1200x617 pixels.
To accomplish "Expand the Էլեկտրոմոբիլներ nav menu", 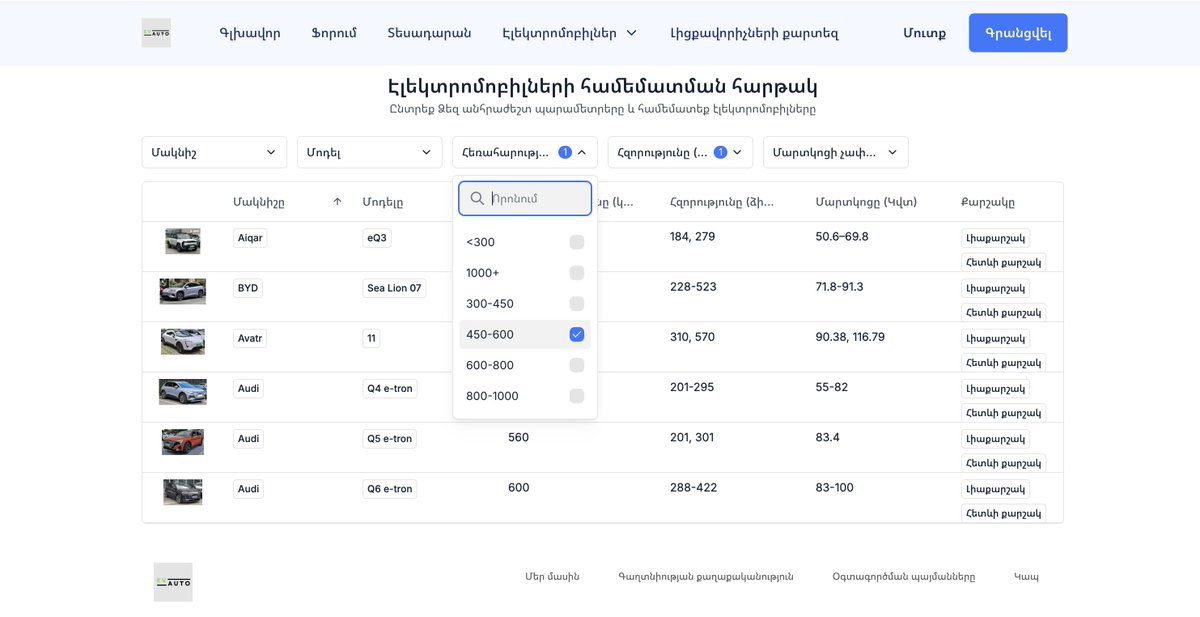I will (x=570, y=33).
